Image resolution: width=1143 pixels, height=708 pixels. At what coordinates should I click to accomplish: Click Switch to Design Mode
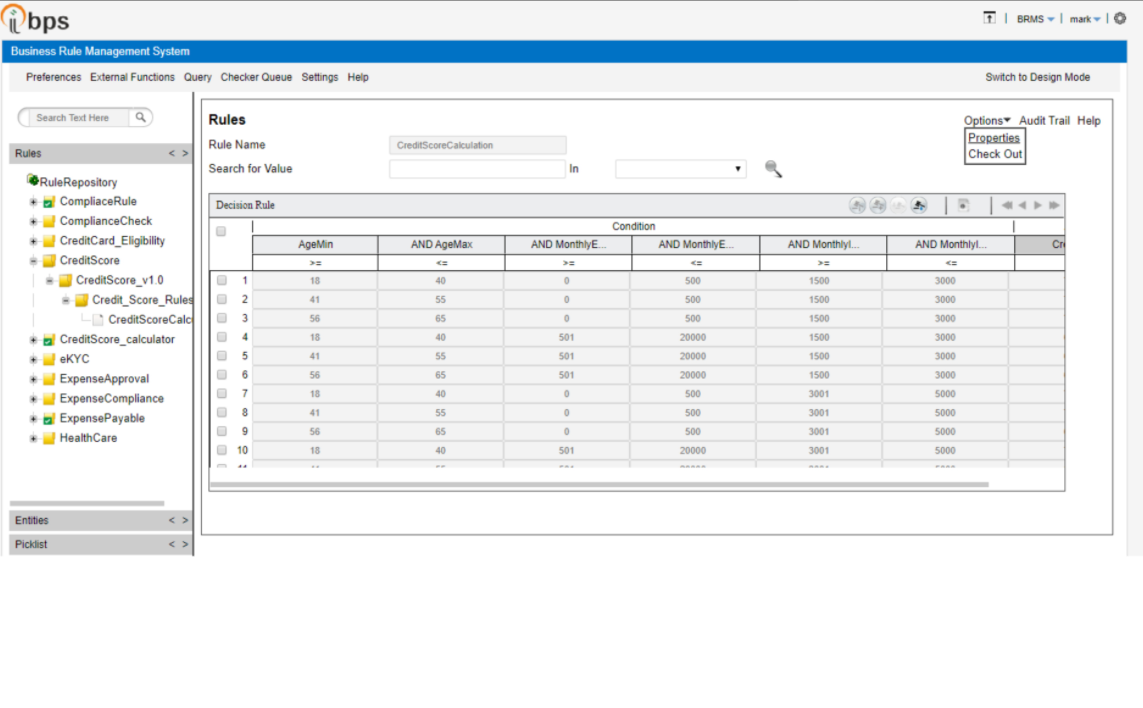tap(1037, 77)
